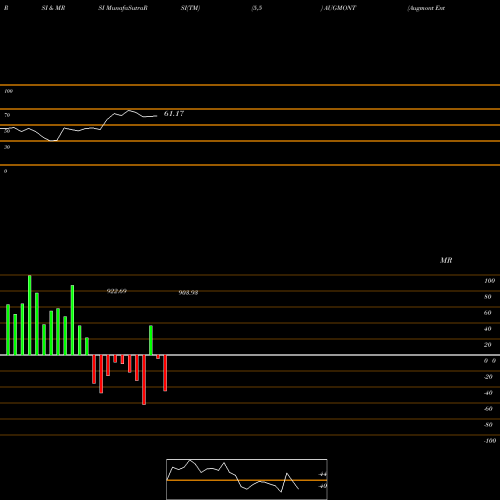
Task: Click the -20 label on the MR axis
Action: [488, 377]
